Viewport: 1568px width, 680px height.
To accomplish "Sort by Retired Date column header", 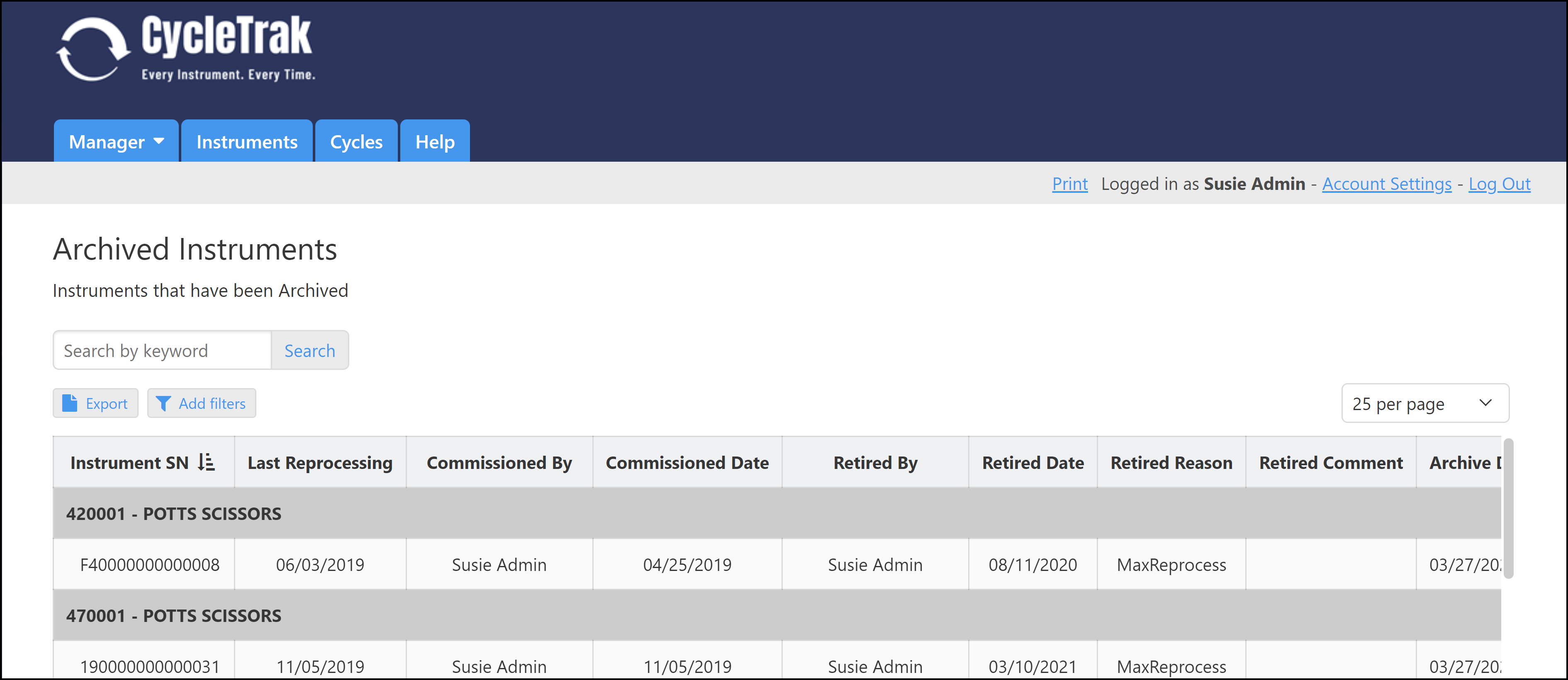I will tap(1032, 463).
